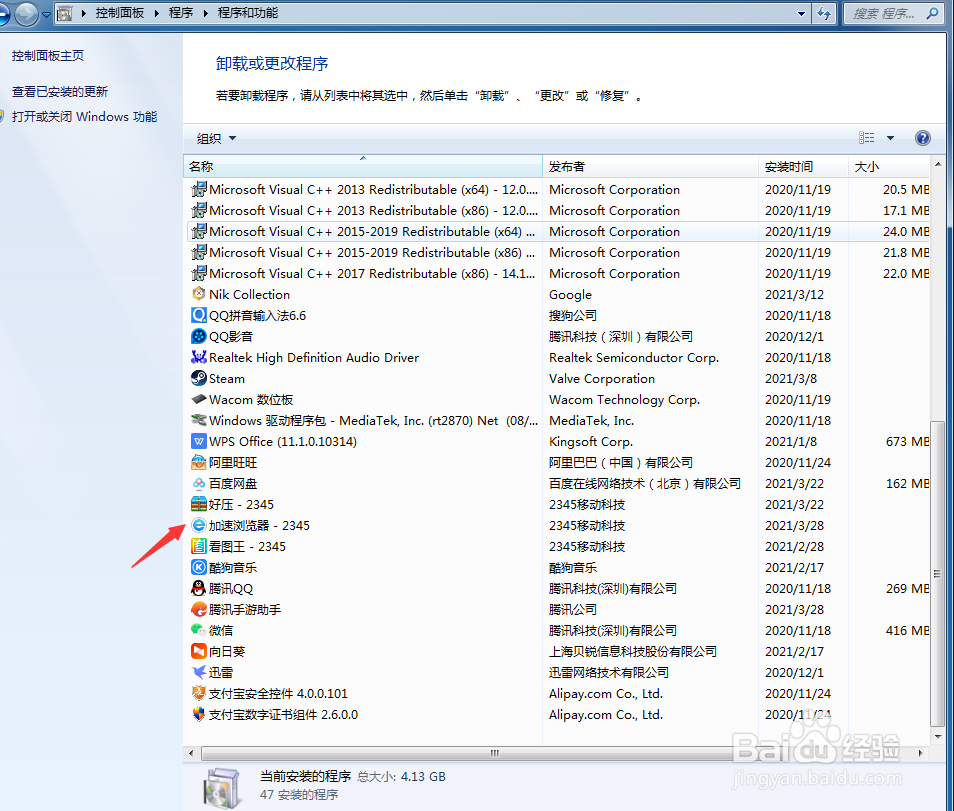Expand the arrow after 控制面板 breadcrumb
The height and width of the screenshot is (811, 954).
(x=156, y=13)
